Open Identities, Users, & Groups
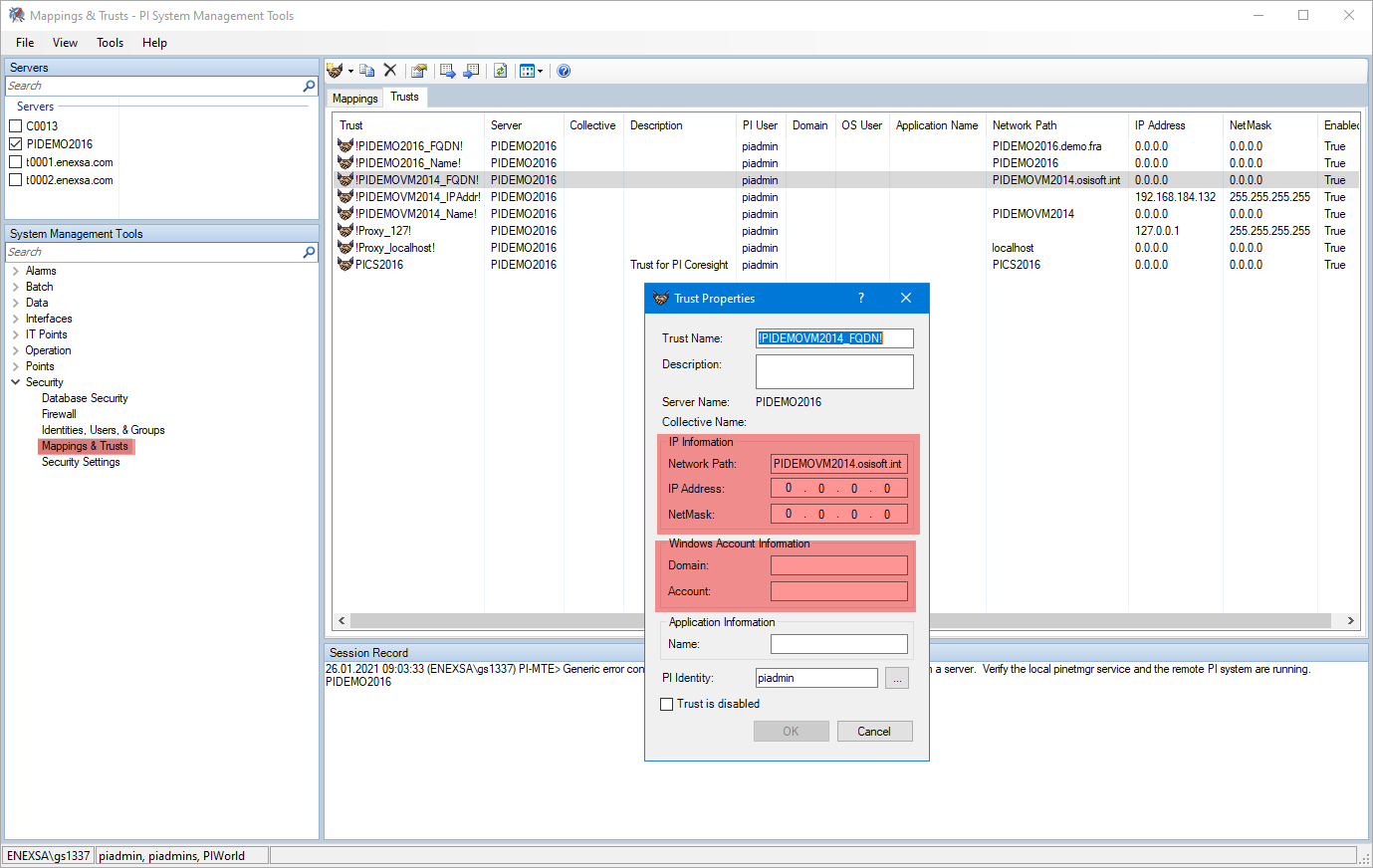 [103, 430]
